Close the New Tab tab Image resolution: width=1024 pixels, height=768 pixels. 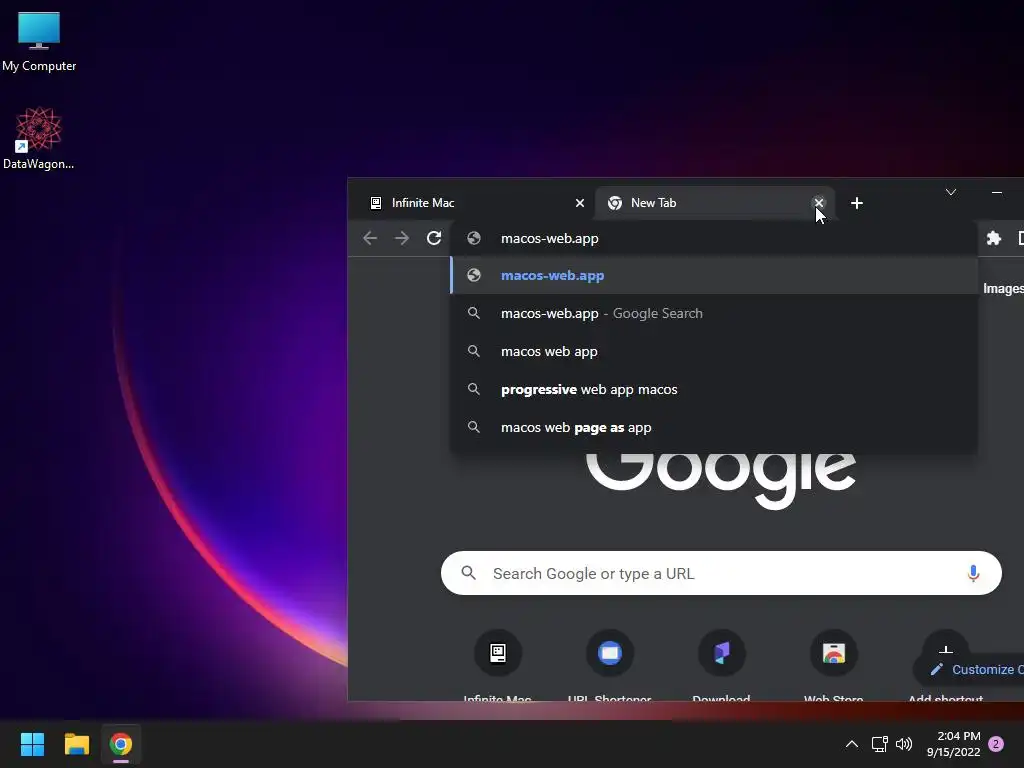point(818,203)
